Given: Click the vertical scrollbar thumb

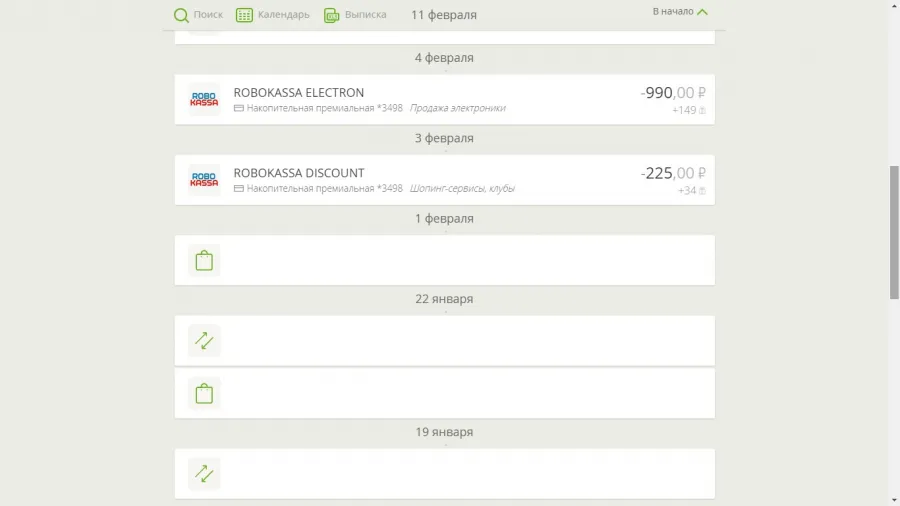Looking at the screenshot, I should pyautogui.click(x=894, y=232).
